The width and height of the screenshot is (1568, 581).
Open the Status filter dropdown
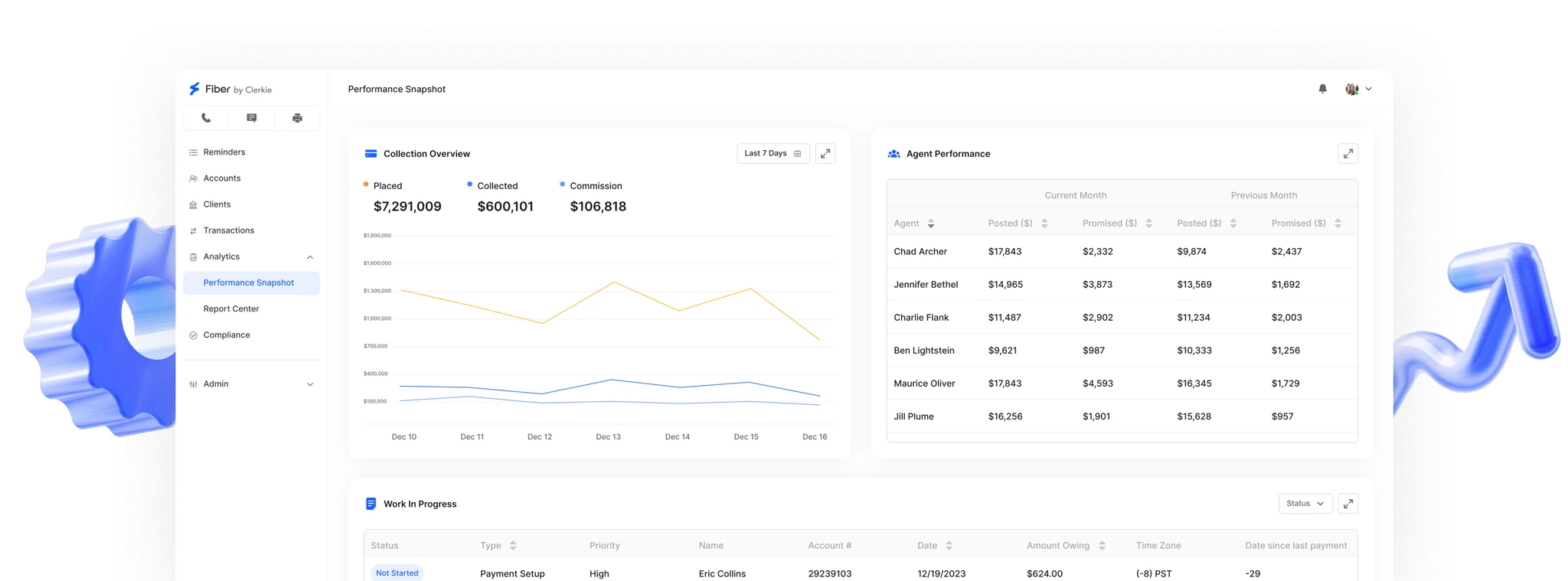(1305, 504)
